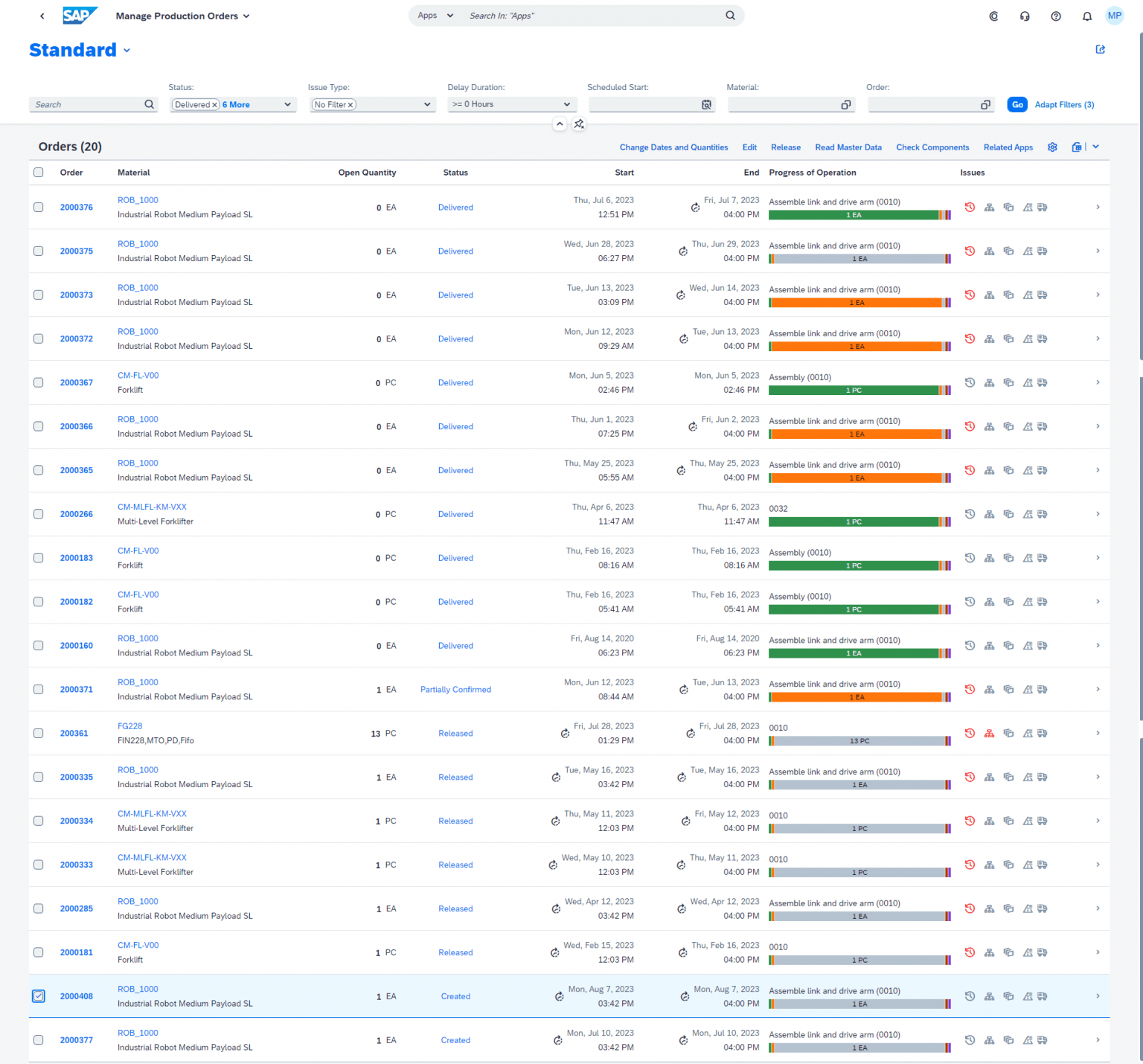Click the Related Apps menu
1143x1064 pixels.
[1008, 147]
